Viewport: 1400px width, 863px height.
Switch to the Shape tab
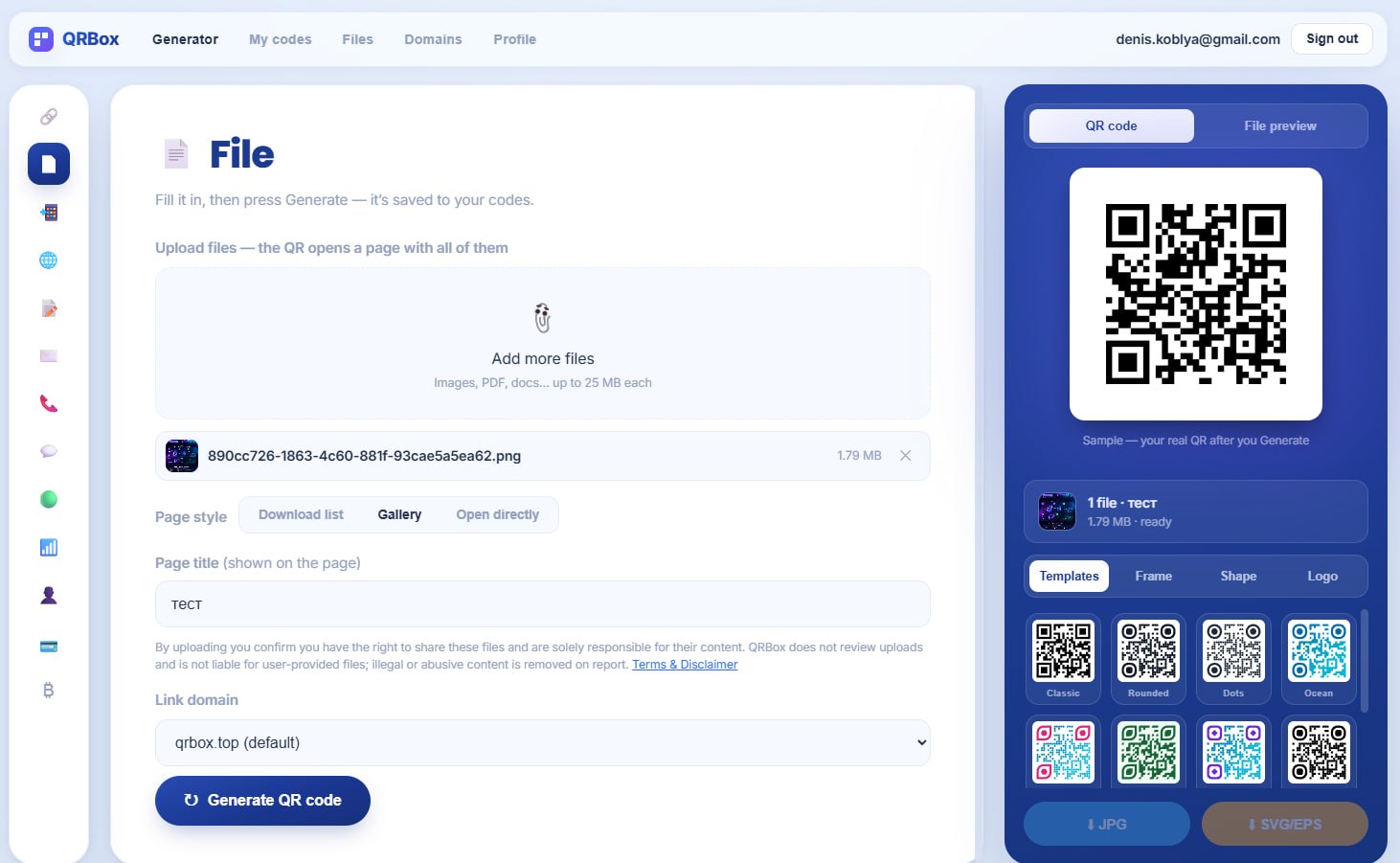tap(1238, 576)
